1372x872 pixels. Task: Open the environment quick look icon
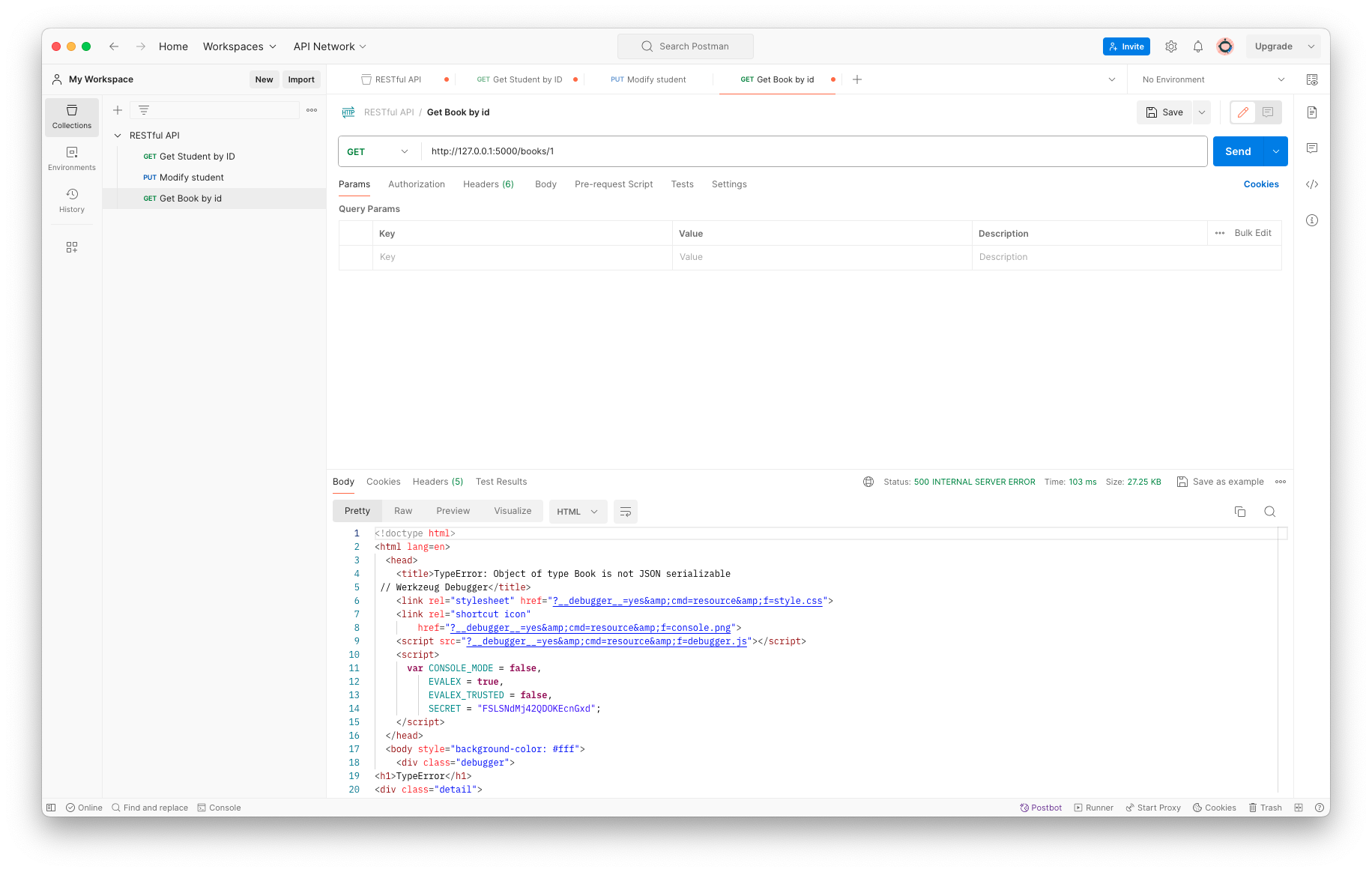coord(1312,79)
